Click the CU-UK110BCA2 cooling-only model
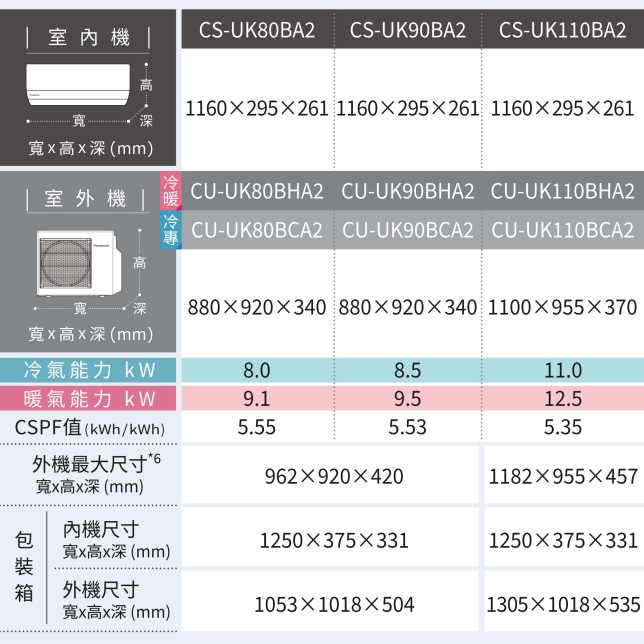The width and height of the screenshot is (644, 644). [x=562, y=229]
